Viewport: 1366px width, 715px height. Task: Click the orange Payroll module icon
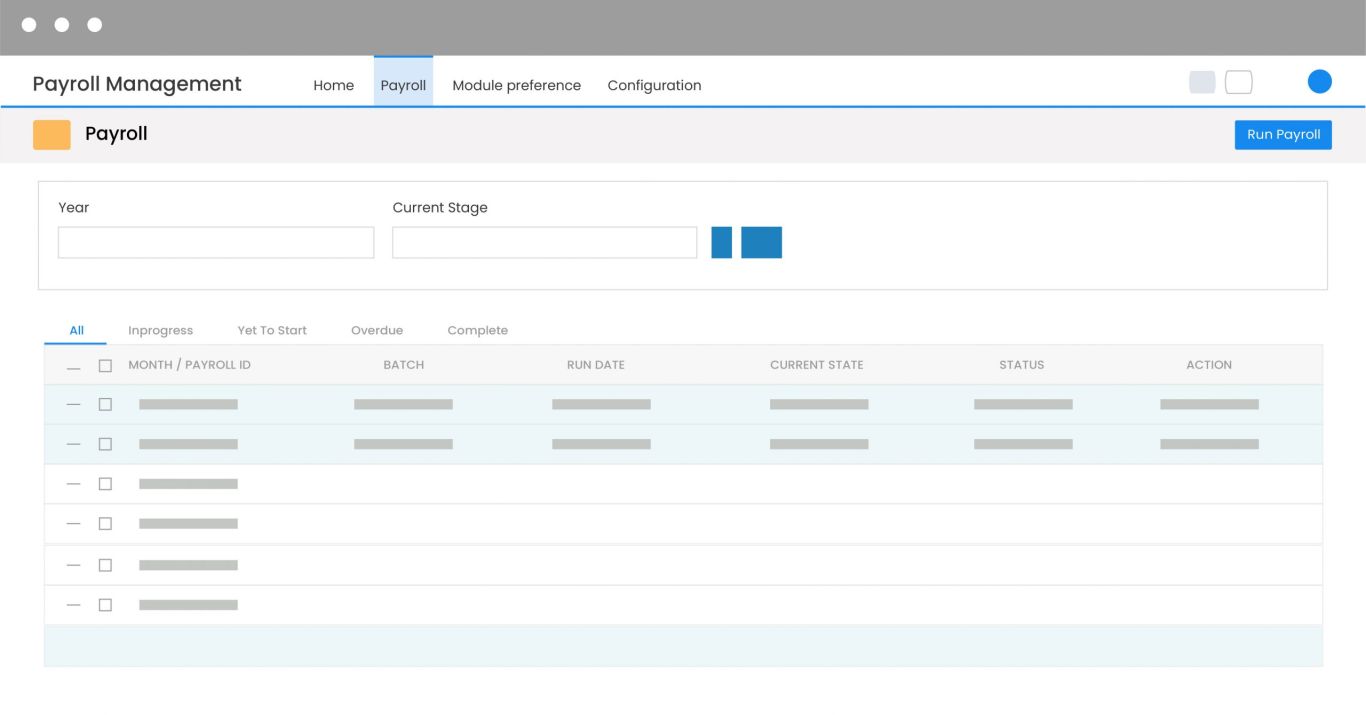(x=51, y=133)
